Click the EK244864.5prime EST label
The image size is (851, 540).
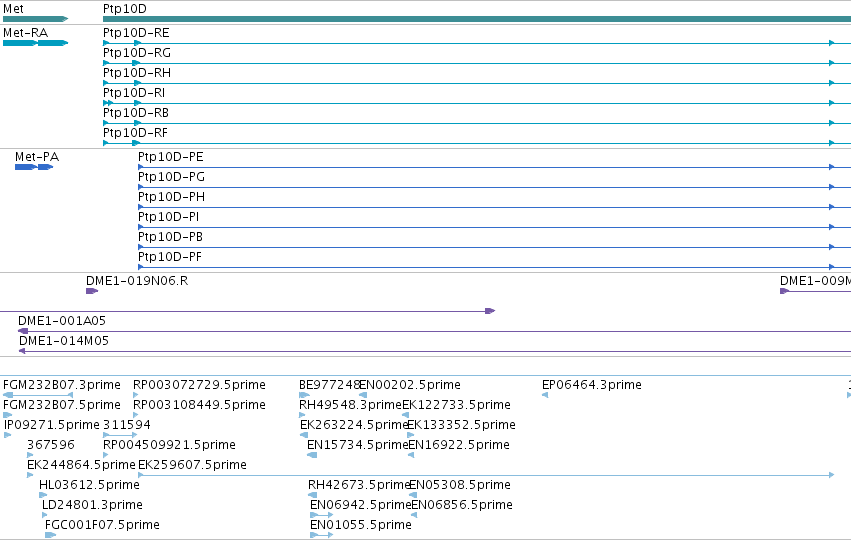81,465
